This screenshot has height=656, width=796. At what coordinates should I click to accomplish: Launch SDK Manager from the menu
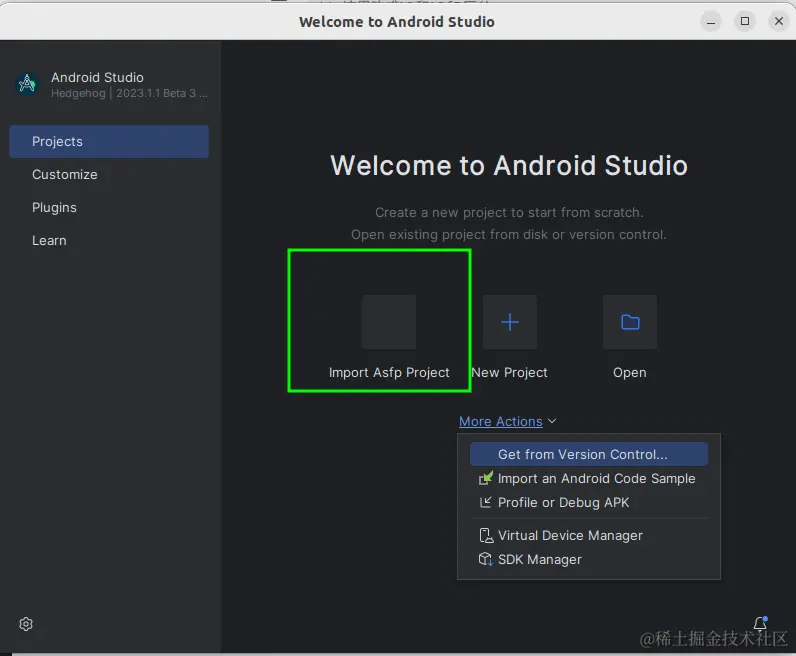point(589,559)
